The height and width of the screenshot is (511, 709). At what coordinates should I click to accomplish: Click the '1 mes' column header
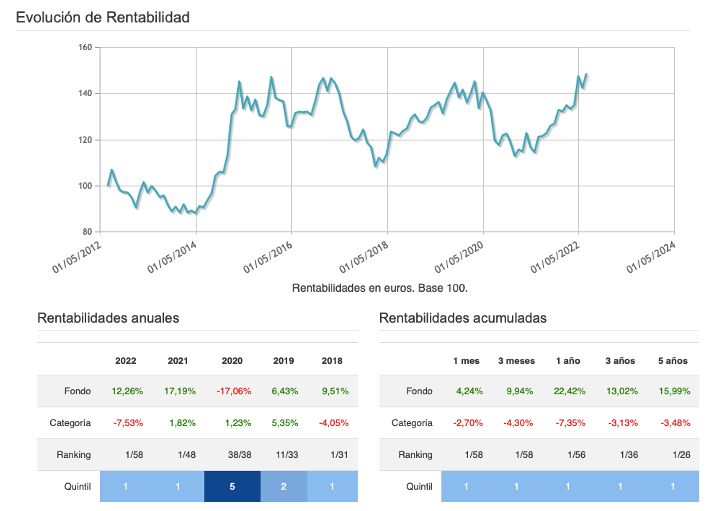coord(469,361)
